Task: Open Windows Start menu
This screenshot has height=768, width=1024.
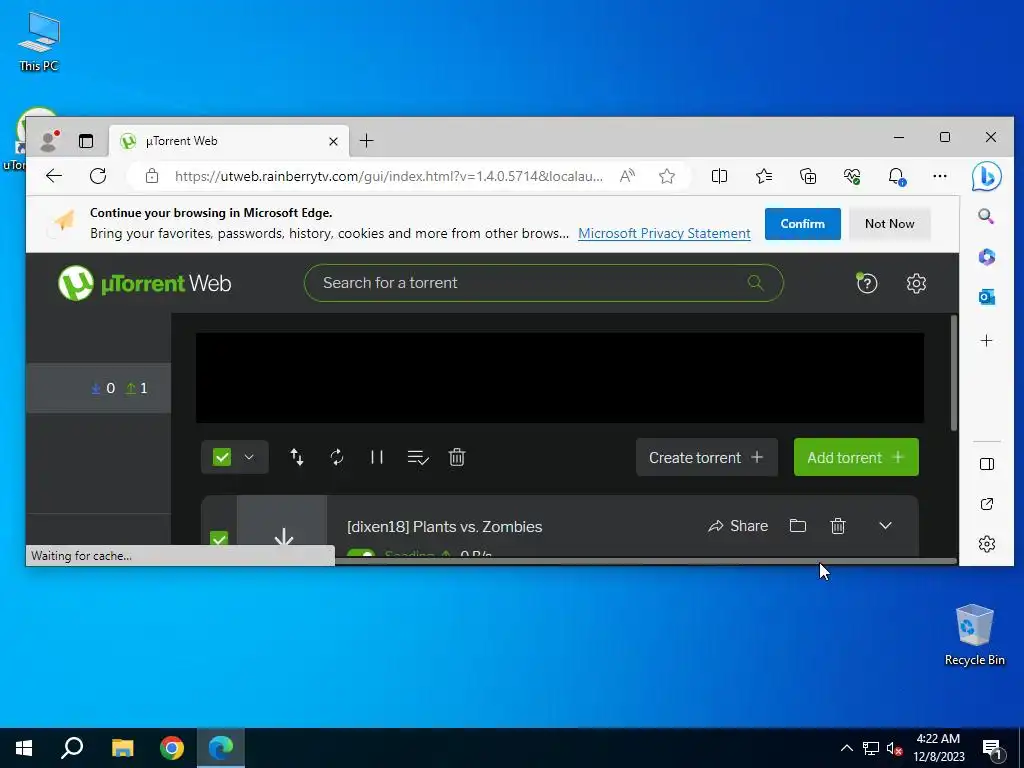Action: coord(24,748)
